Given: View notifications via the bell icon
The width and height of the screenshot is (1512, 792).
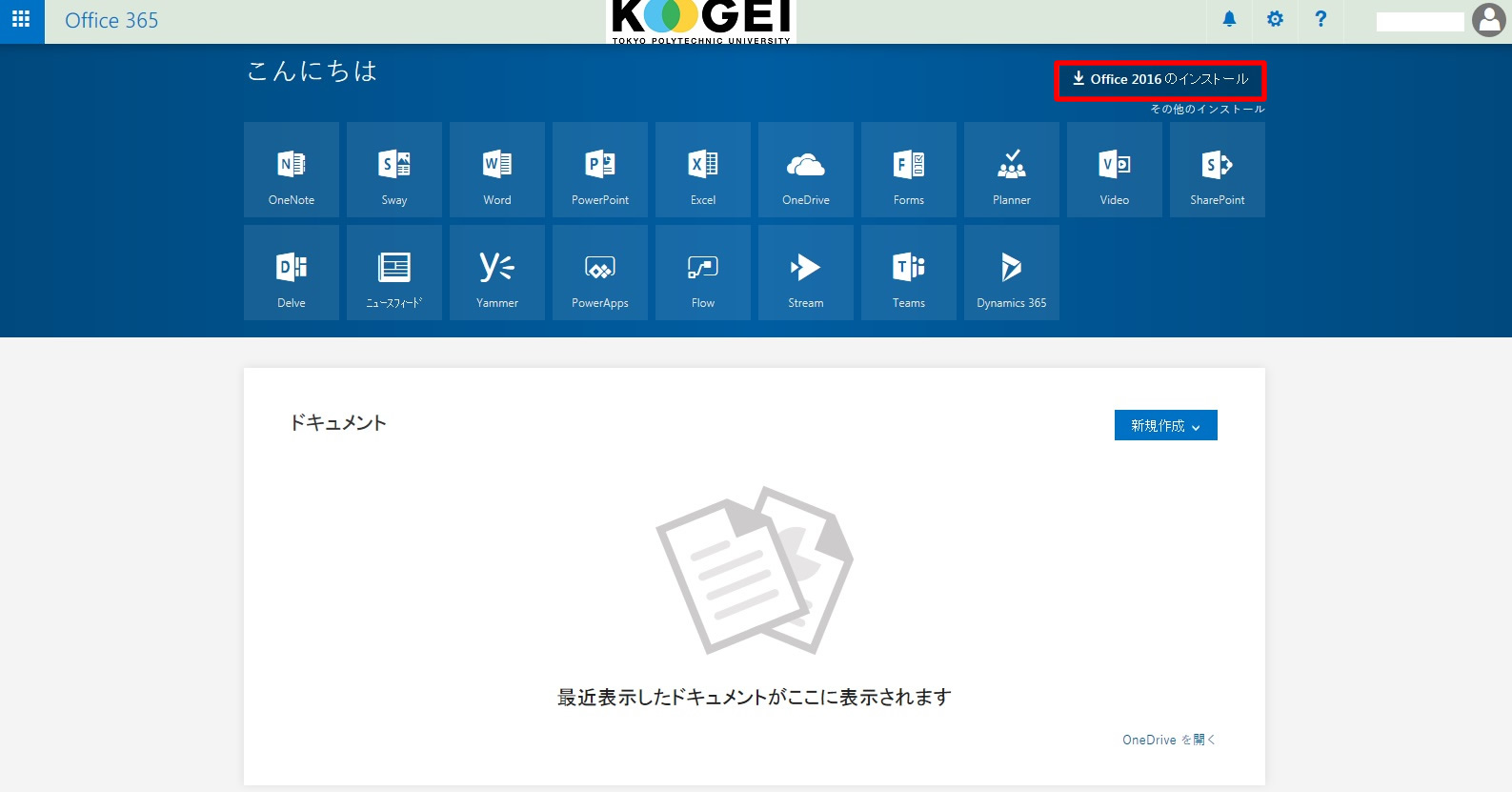Looking at the screenshot, I should 1229,19.
